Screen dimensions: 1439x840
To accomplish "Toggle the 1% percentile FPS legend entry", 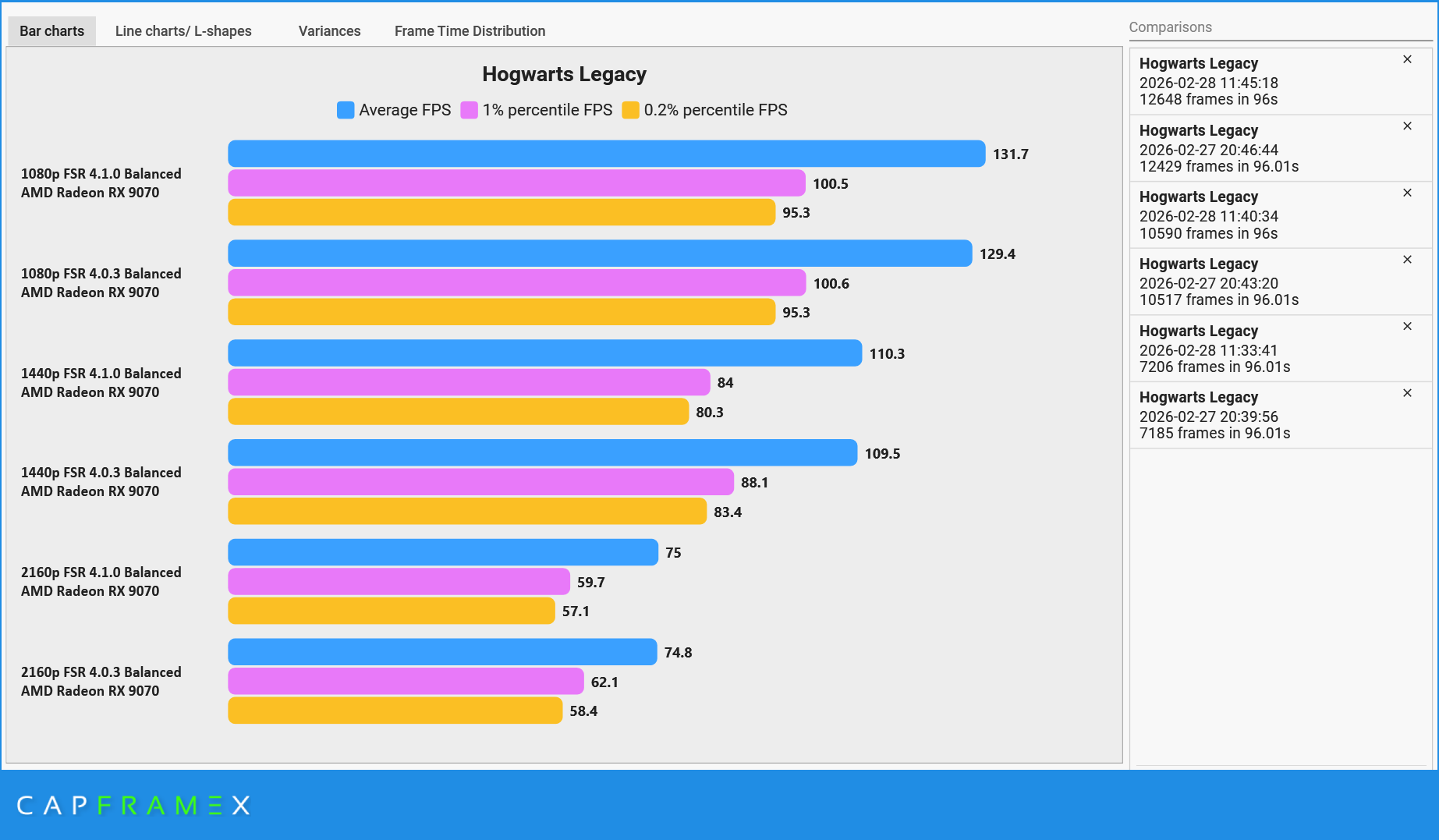I will coord(537,110).
